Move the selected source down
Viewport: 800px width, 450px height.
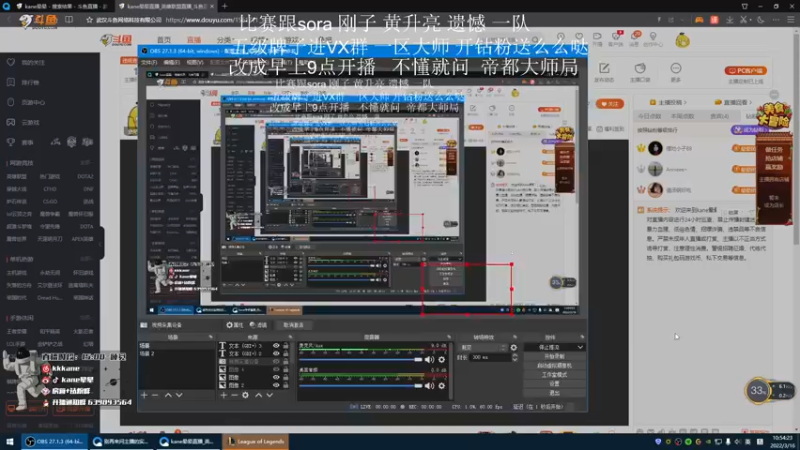(x=269, y=395)
